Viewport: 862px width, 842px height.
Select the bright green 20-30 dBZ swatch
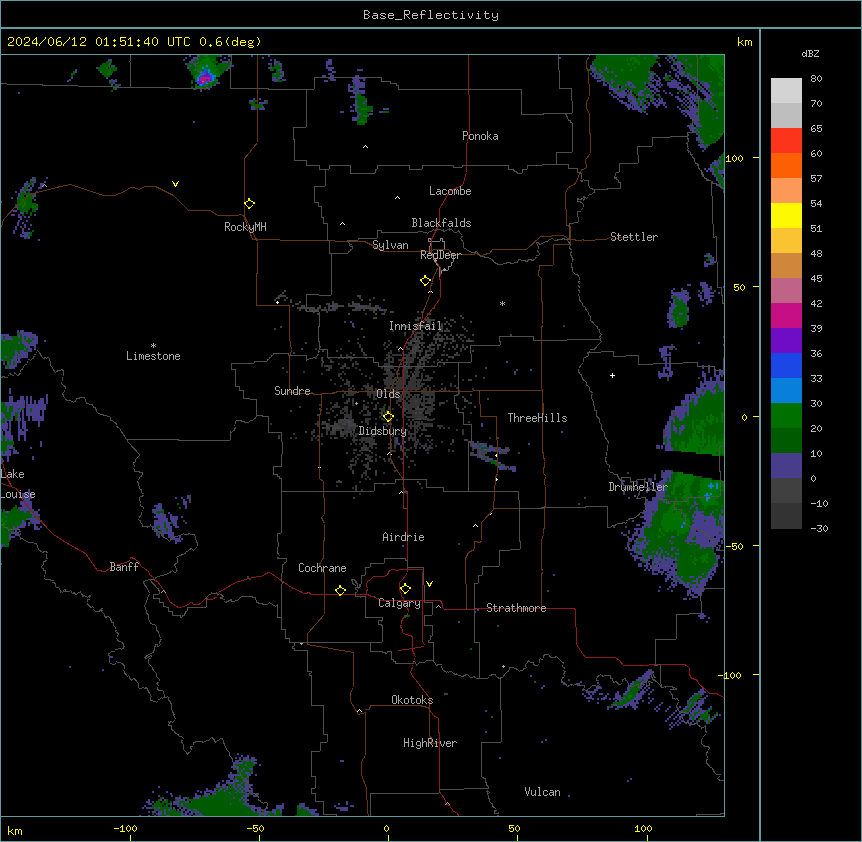pos(786,416)
